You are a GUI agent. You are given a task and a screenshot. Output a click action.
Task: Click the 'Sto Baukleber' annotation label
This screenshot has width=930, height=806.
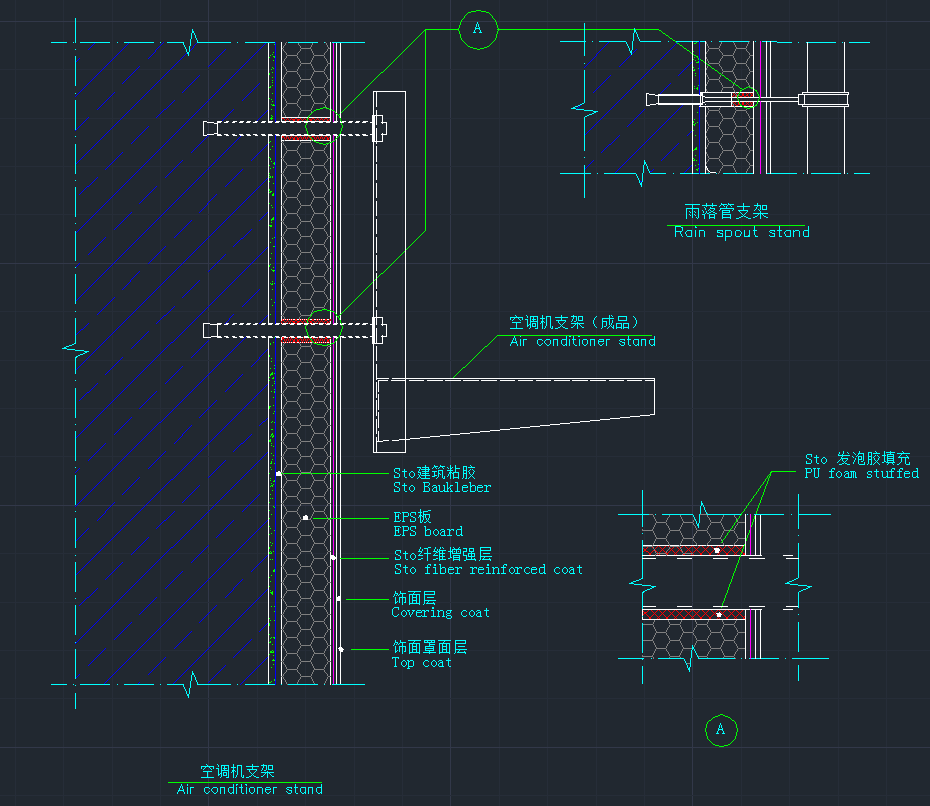pyautogui.click(x=442, y=487)
